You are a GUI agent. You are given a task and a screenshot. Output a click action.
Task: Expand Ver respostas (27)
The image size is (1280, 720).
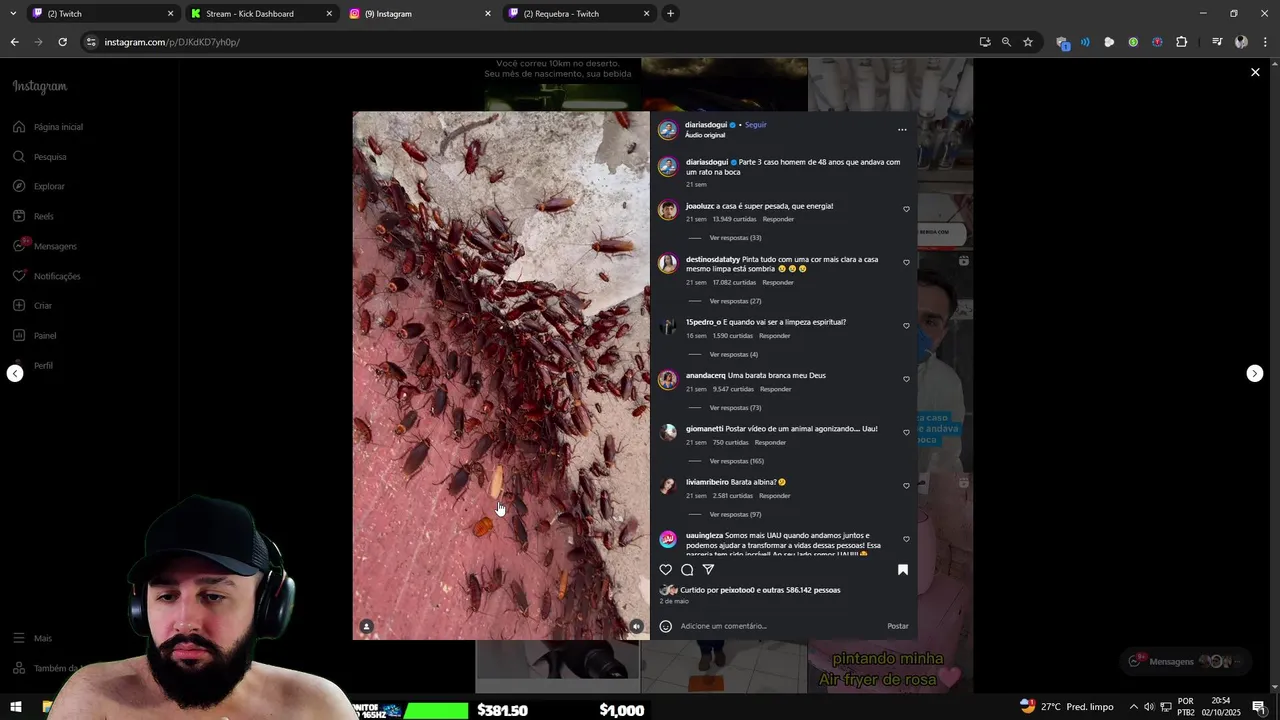(x=735, y=301)
